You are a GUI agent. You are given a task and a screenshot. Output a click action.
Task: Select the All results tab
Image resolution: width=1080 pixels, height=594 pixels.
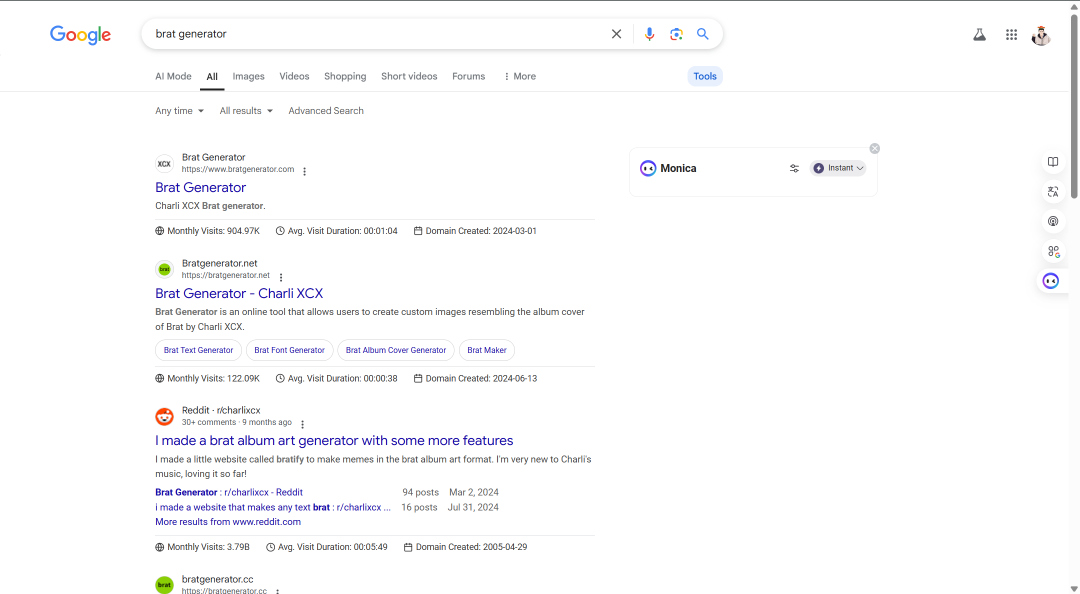[x=212, y=76]
